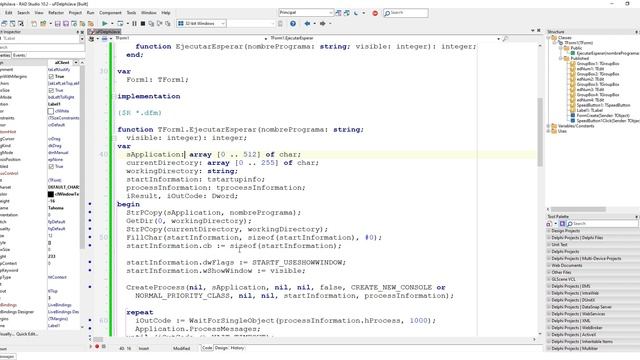Click the IDE Search box at top

pos(406,13)
